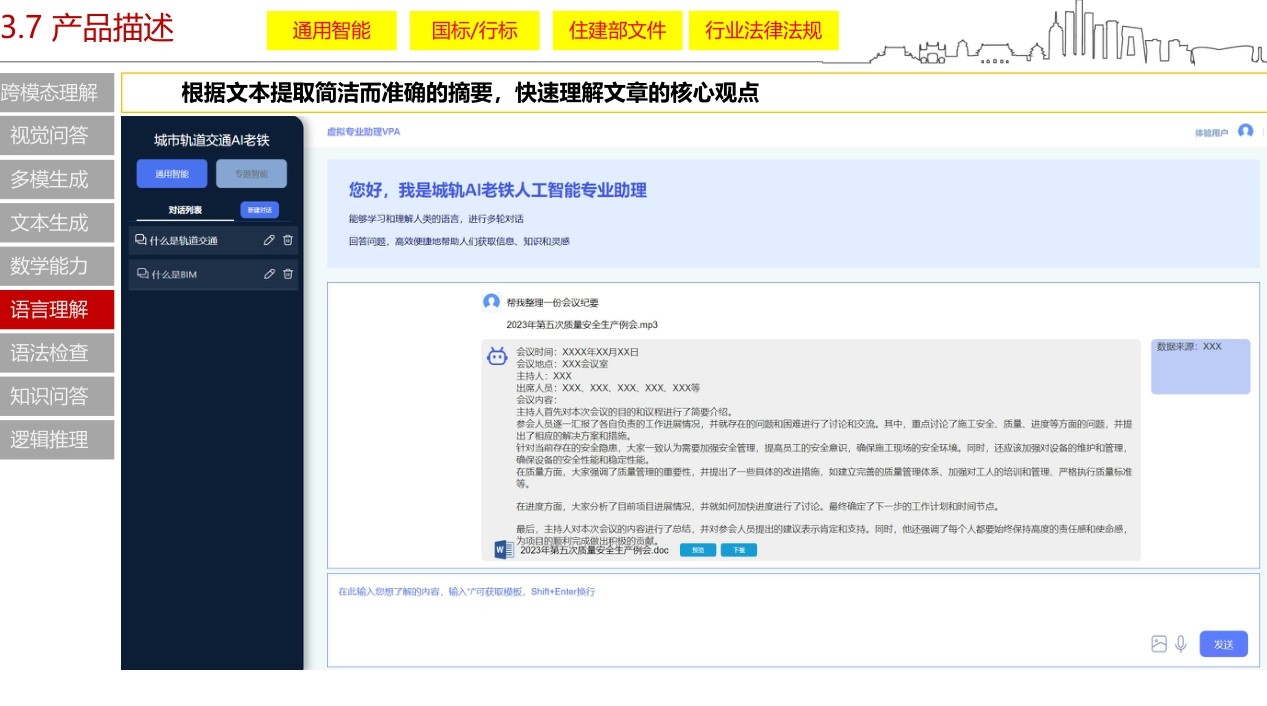Select 数学能力 in left menu
This screenshot has height=706, width=1267.
[57, 266]
